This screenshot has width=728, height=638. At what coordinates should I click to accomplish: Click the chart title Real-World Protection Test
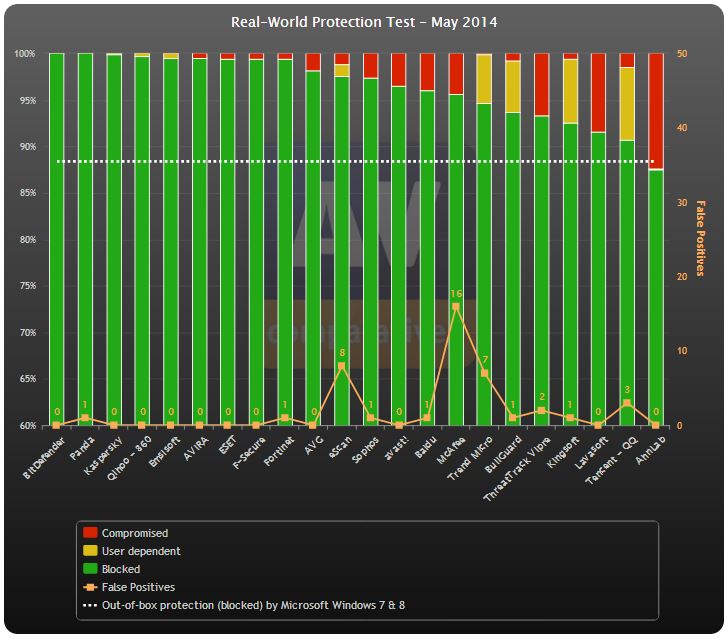tap(363, 22)
